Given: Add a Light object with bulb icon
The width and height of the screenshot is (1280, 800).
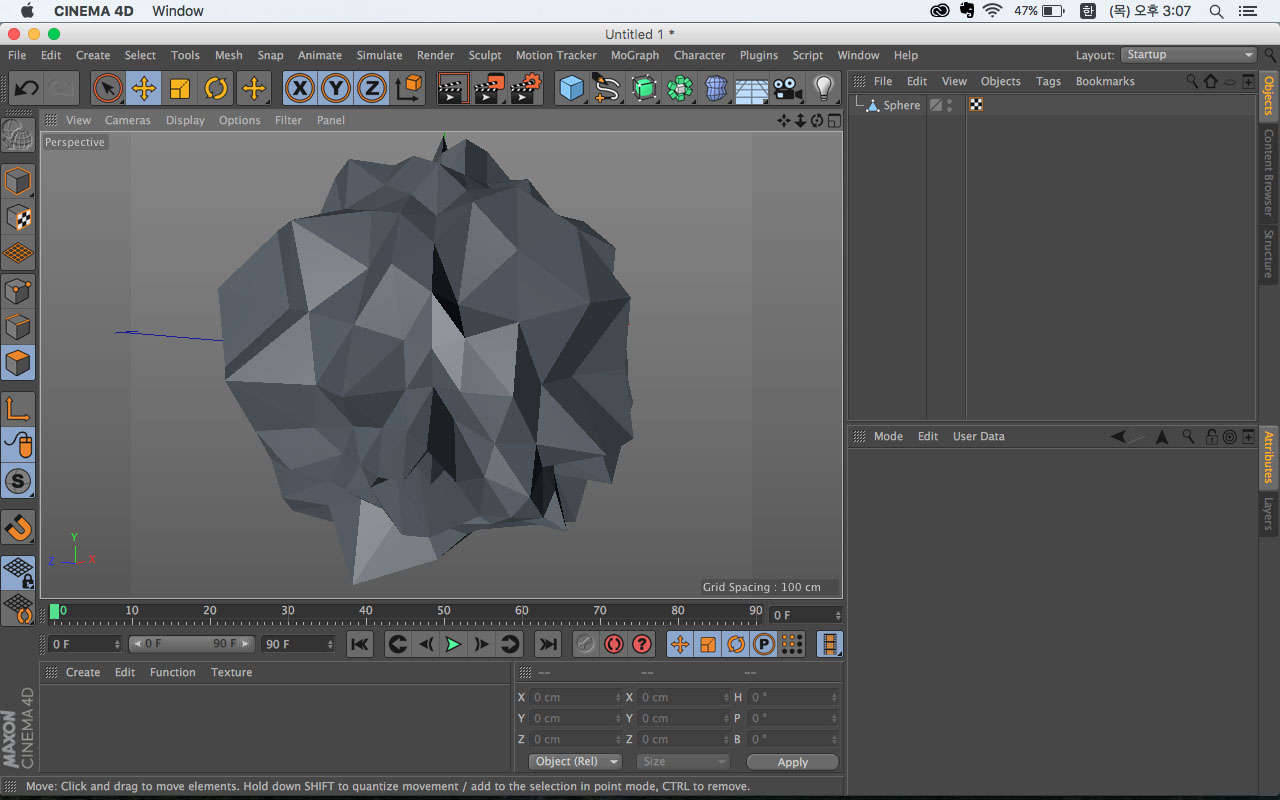Looking at the screenshot, I should [824, 88].
